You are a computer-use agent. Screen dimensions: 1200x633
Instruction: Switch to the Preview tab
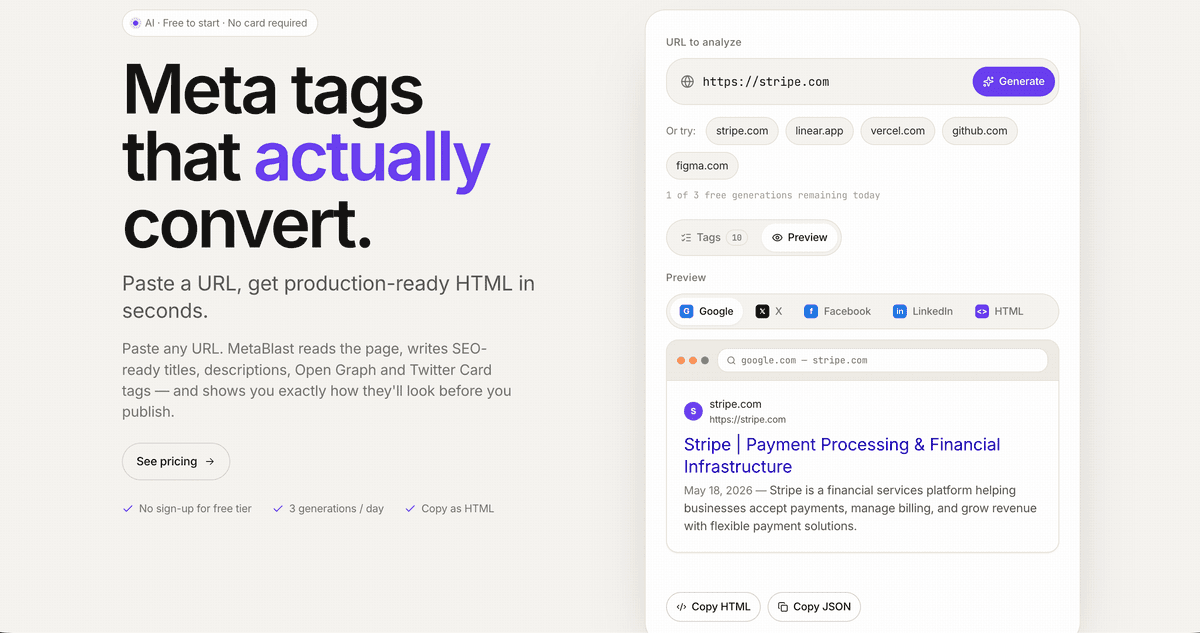pyautogui.click(x=799, y=238)
